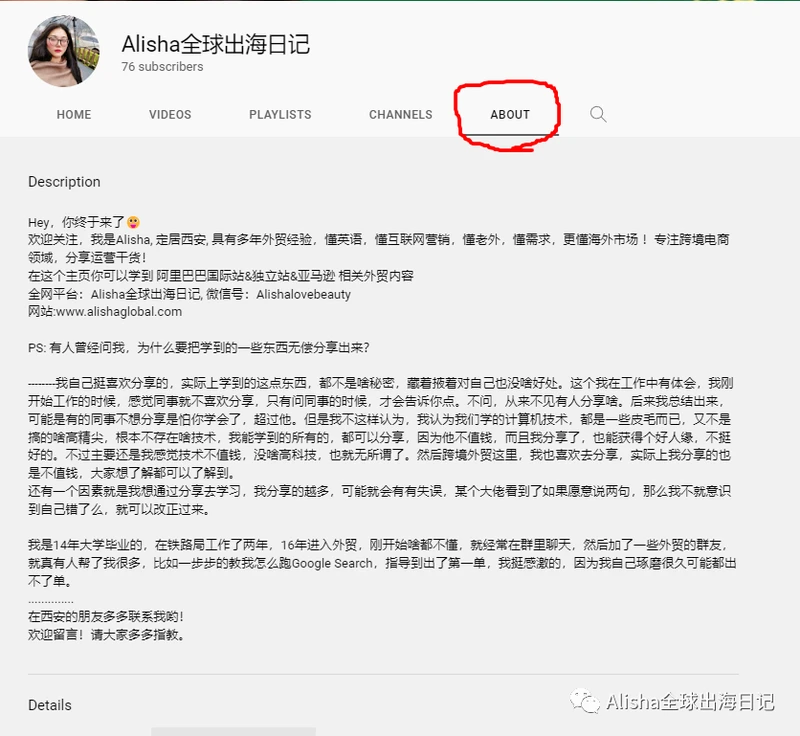This screenshot has height=736, width=800.
Task: Click the line mentioning 阿里巴巴国际站
Action: pyautogui.click(x=221, y=276)
